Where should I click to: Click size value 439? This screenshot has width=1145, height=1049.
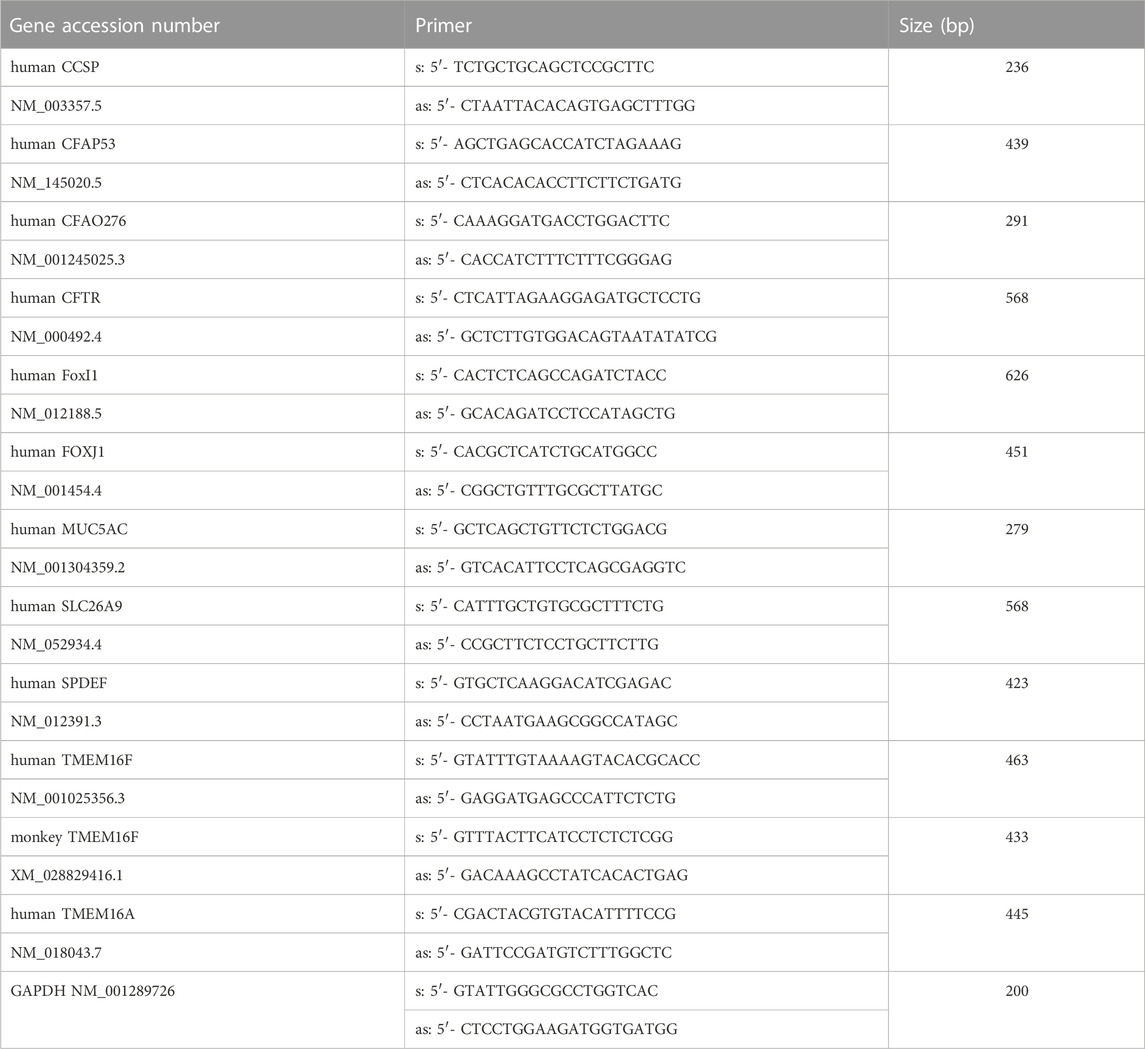click(1016, 144)
